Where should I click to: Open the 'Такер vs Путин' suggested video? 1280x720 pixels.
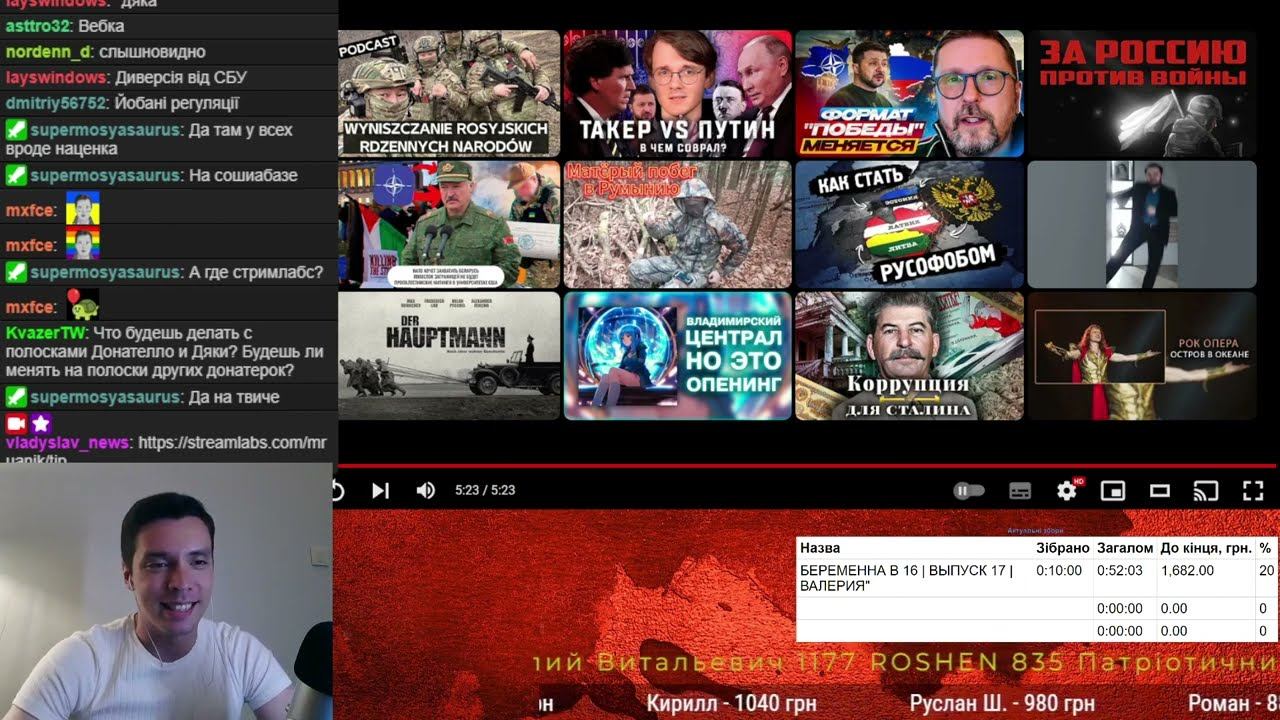click(677, 93)
